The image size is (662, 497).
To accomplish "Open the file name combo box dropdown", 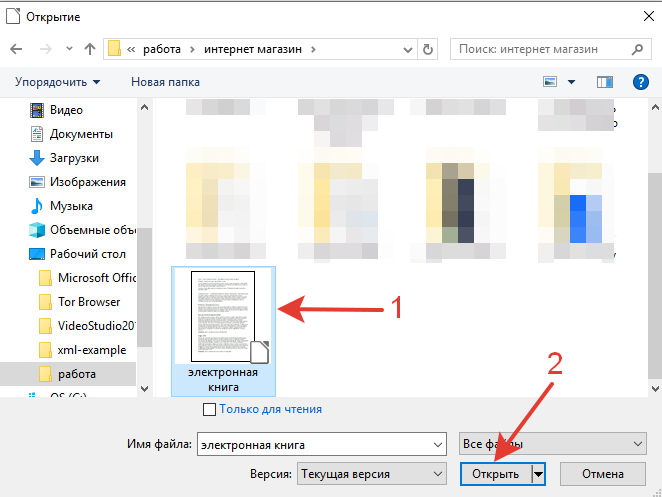I will [438, 445].
